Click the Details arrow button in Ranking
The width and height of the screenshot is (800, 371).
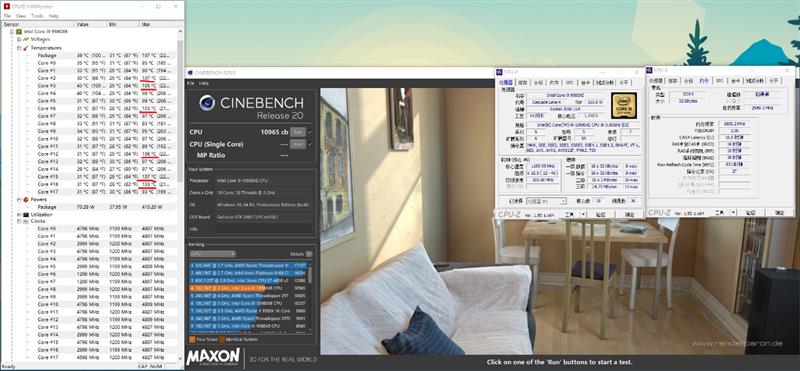pyautogui.click(x=309, y=254)
